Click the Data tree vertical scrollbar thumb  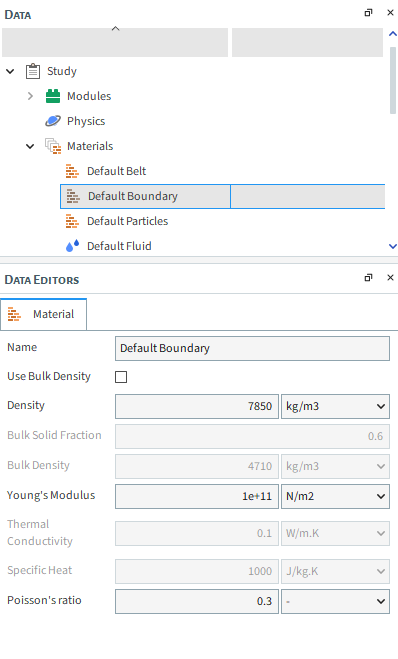(393, 80)
